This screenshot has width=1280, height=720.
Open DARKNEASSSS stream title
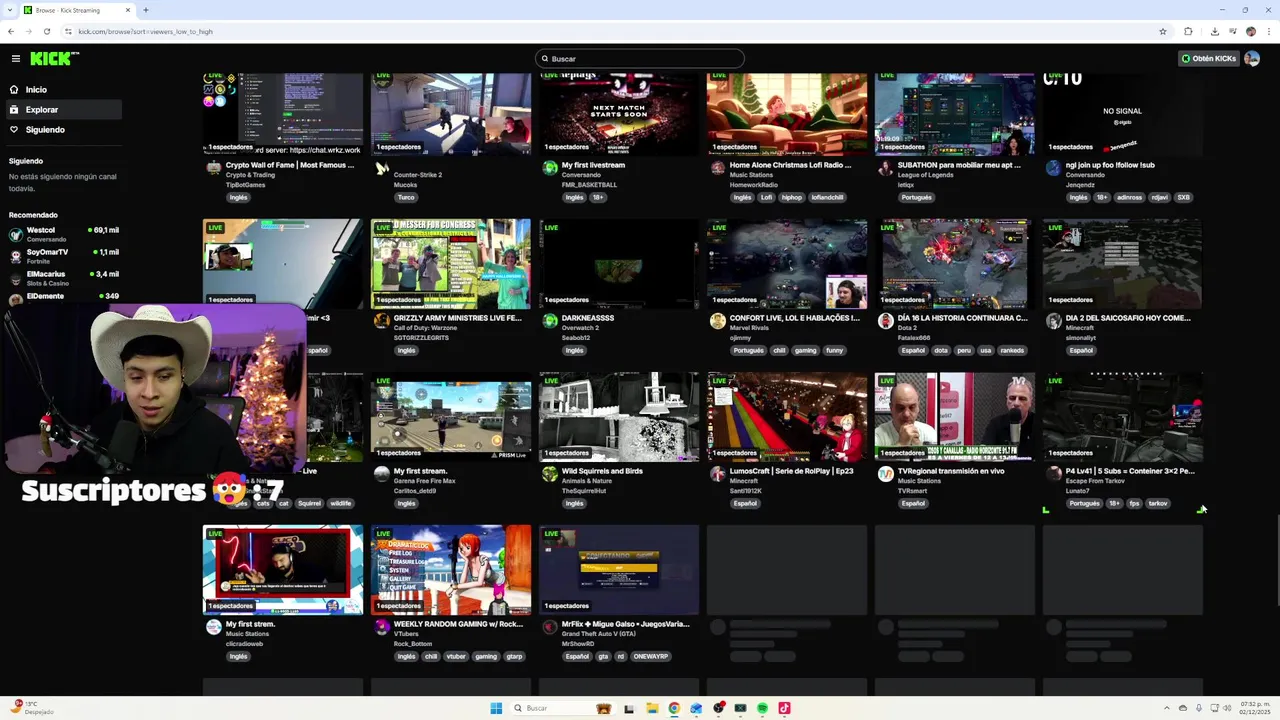click(x=588, y=318)
